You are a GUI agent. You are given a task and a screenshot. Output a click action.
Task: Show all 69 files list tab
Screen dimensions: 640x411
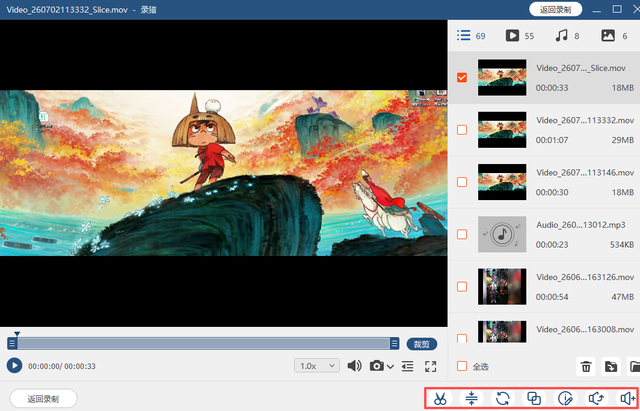[x=471, y=36]
